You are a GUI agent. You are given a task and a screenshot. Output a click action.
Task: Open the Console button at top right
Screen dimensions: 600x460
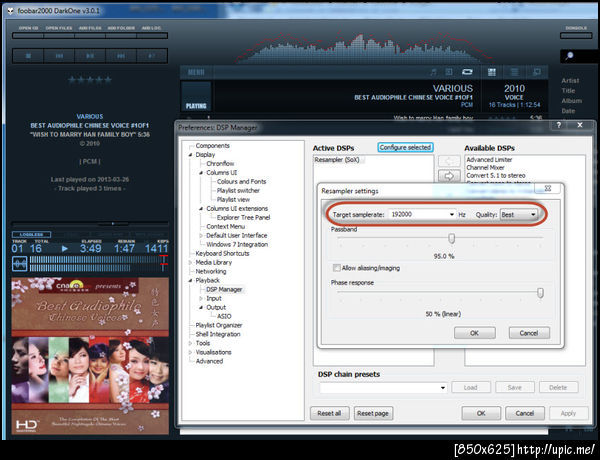click(x=576, y=36)
